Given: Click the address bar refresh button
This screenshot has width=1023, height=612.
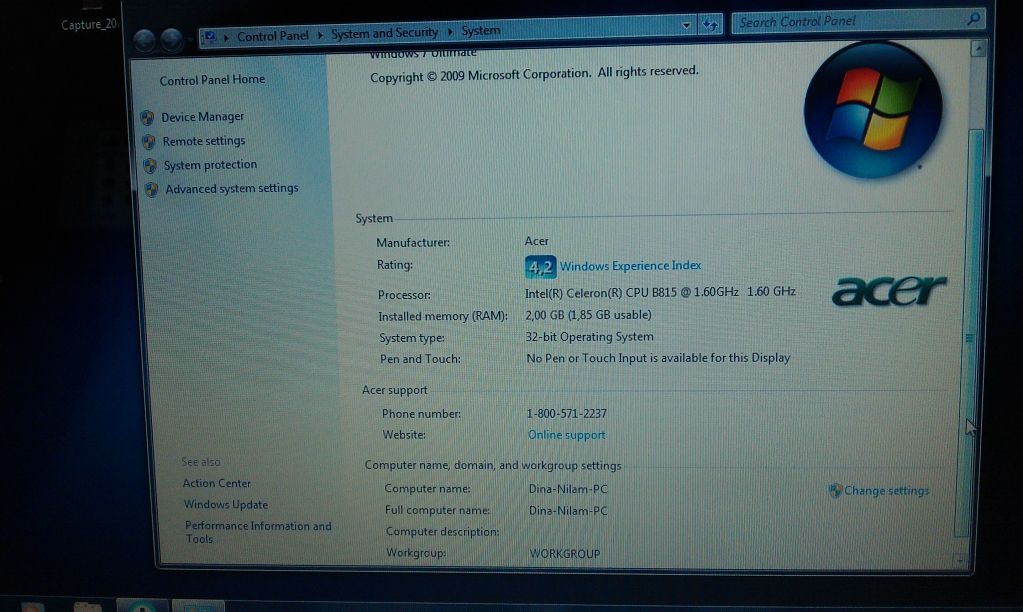Looking at the screenshot, I should (710, 25).
